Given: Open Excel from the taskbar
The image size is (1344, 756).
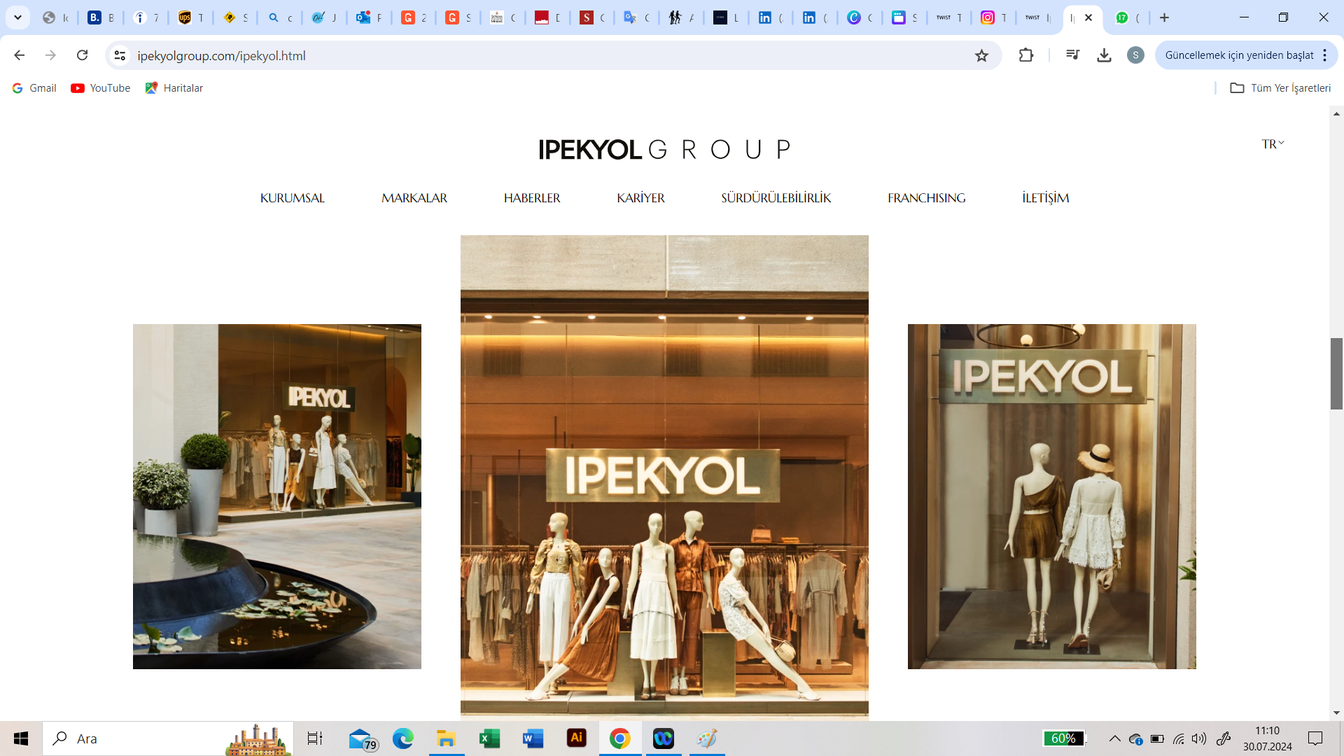Looking at the screenshot, I should click(x=489, y=739).
